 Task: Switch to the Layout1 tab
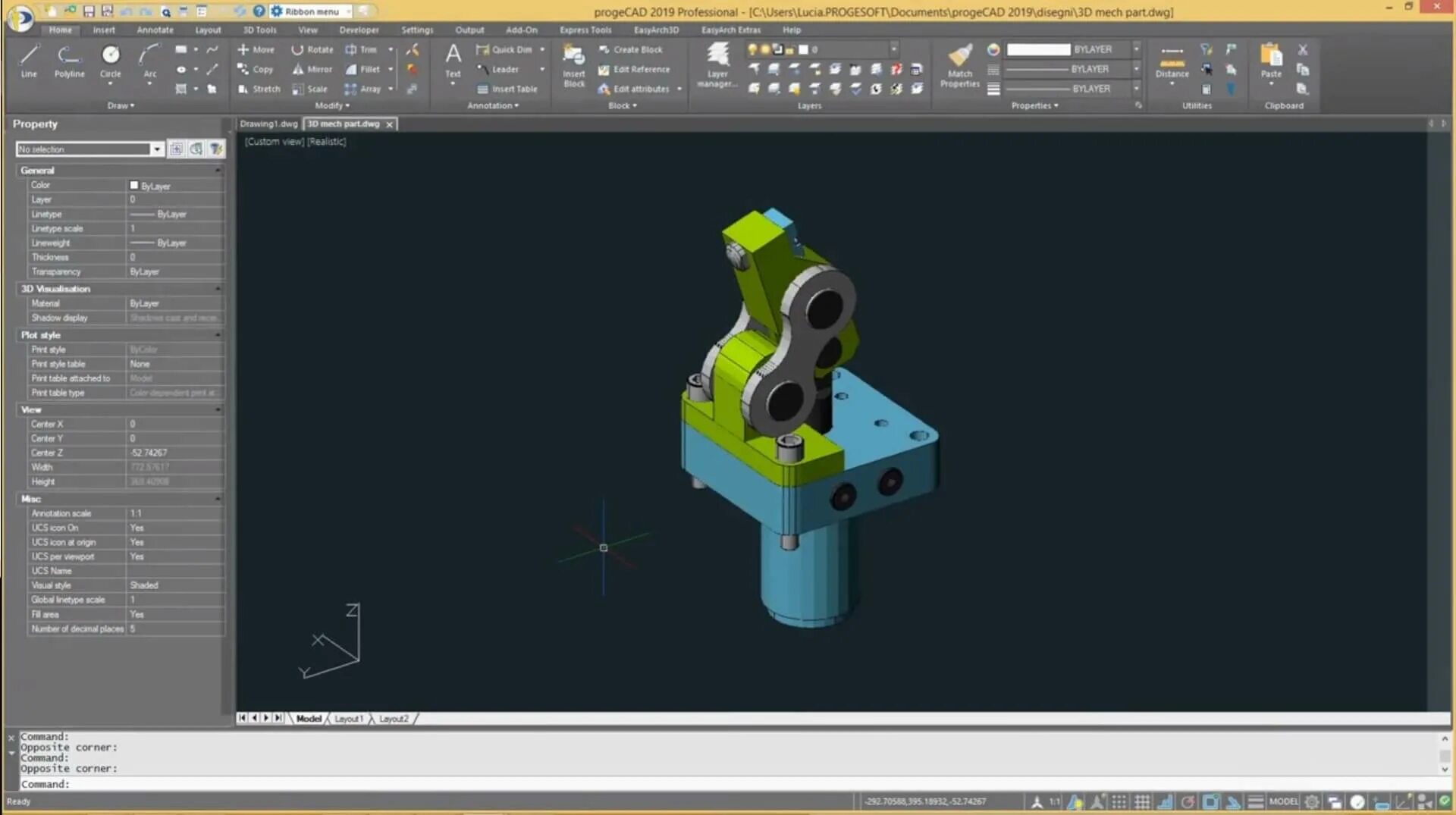coord(349,718)
